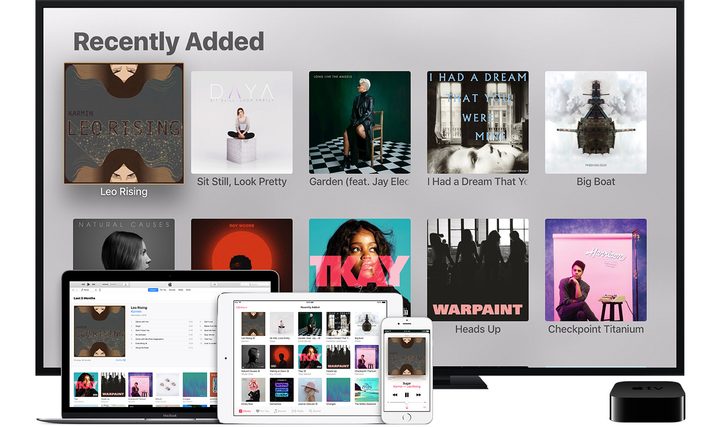Switch to For You tab in MacBook iTunes
This screenshot has height=427, width=720.
[x=163, y=290]
